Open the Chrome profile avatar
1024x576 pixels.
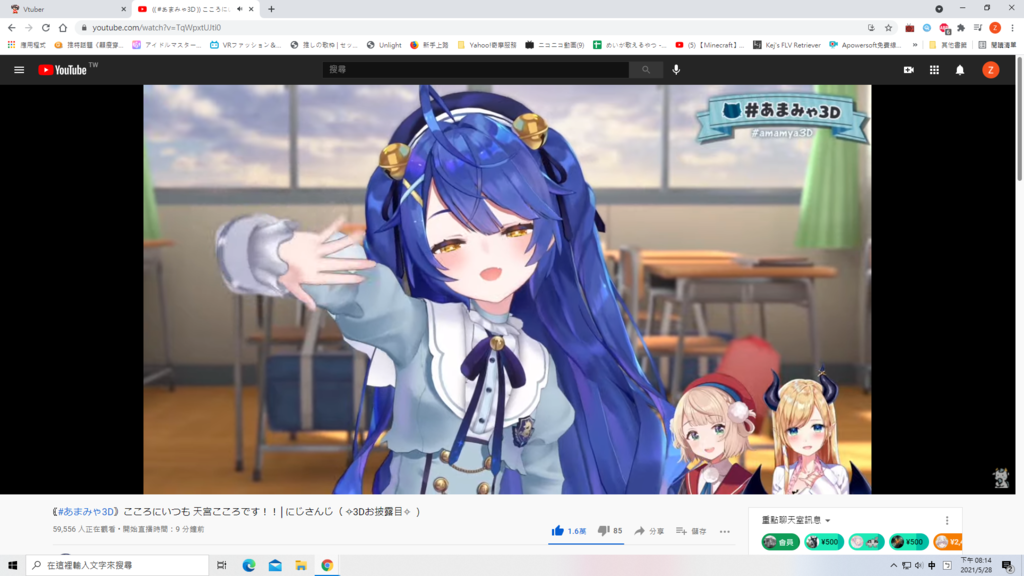tap(995, 27)
